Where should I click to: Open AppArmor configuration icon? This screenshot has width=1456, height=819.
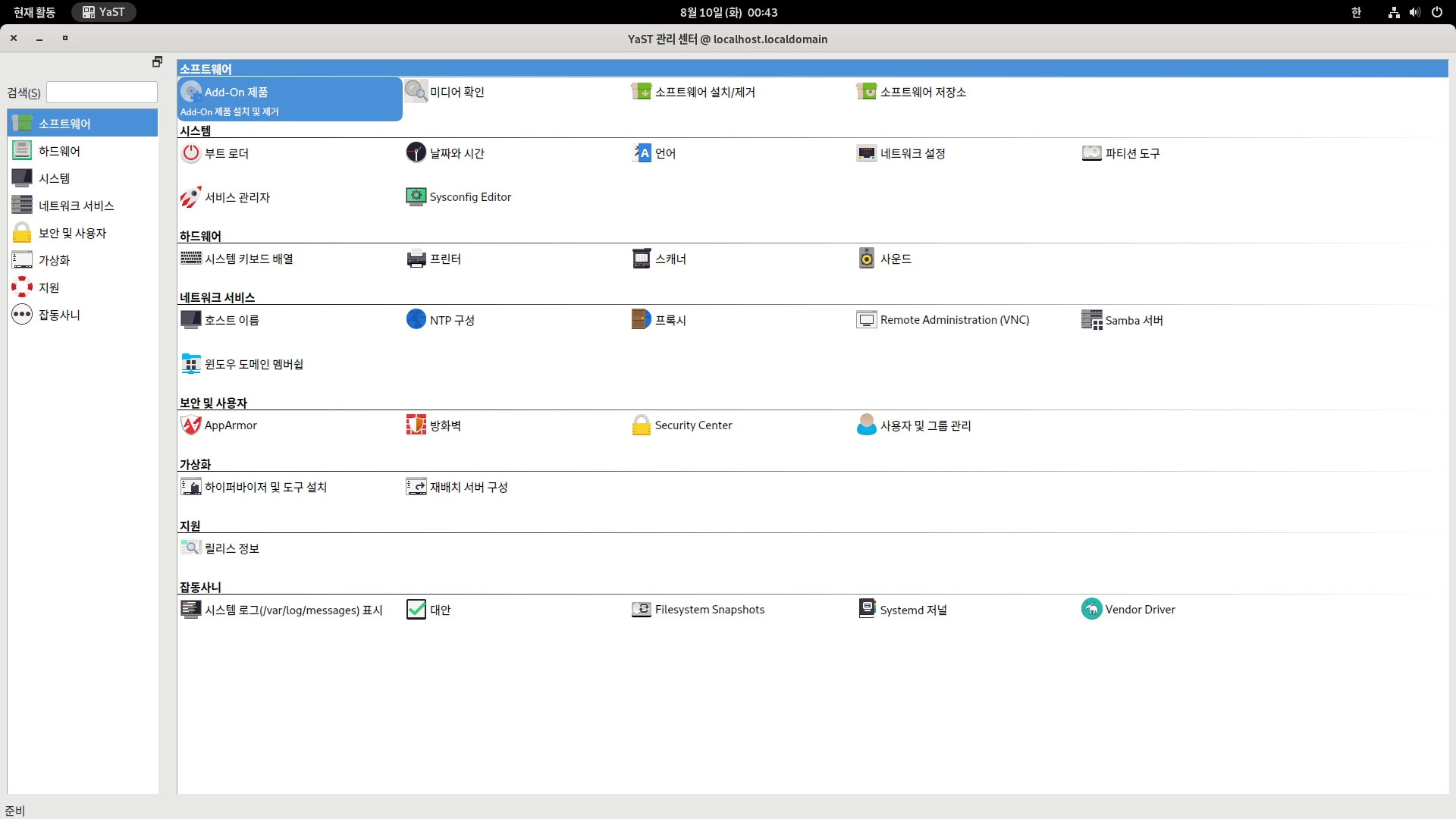pyautogui.click(x=190, y=425)
